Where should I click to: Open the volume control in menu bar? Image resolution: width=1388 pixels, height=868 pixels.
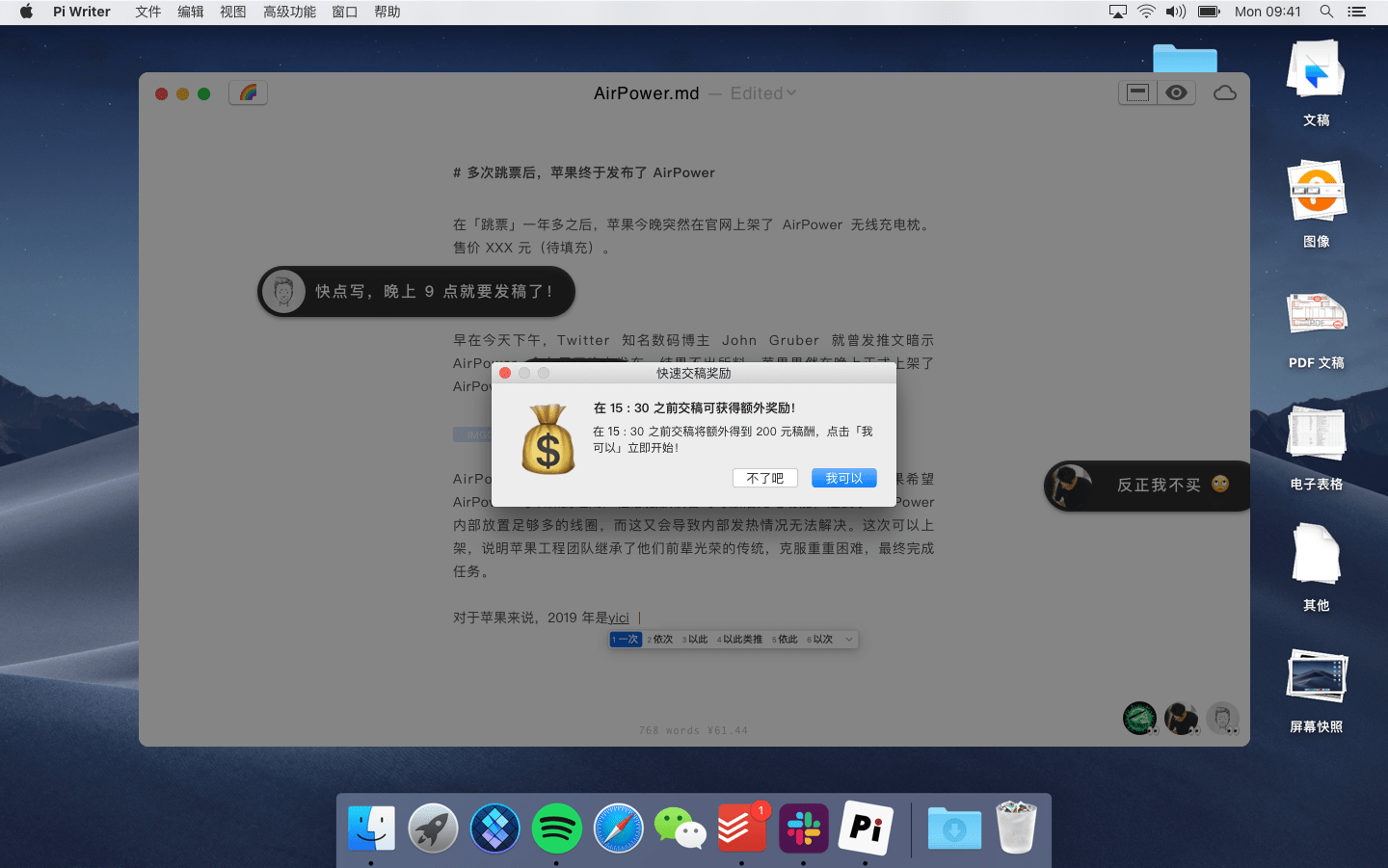pos(1176,12)
